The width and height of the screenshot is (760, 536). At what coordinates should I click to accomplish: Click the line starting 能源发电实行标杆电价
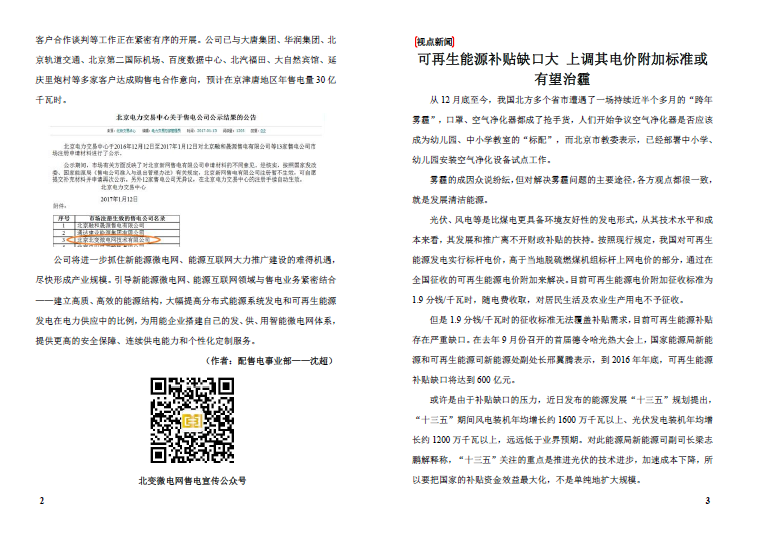coord(563,260)
